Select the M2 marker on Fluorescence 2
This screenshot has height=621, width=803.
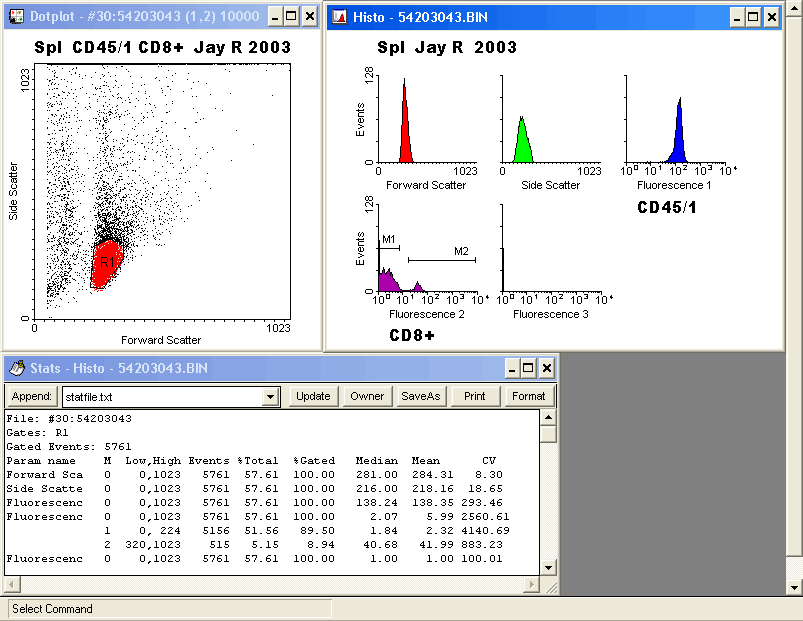(441, 259)
